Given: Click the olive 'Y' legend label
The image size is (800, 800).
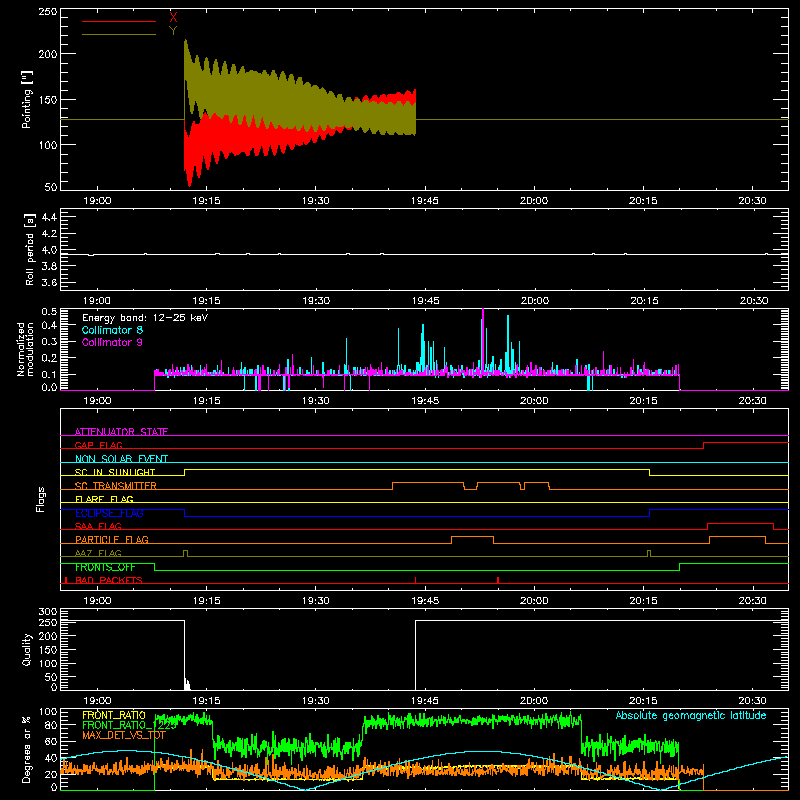Looking at the screenshot, I should (173, 31).
